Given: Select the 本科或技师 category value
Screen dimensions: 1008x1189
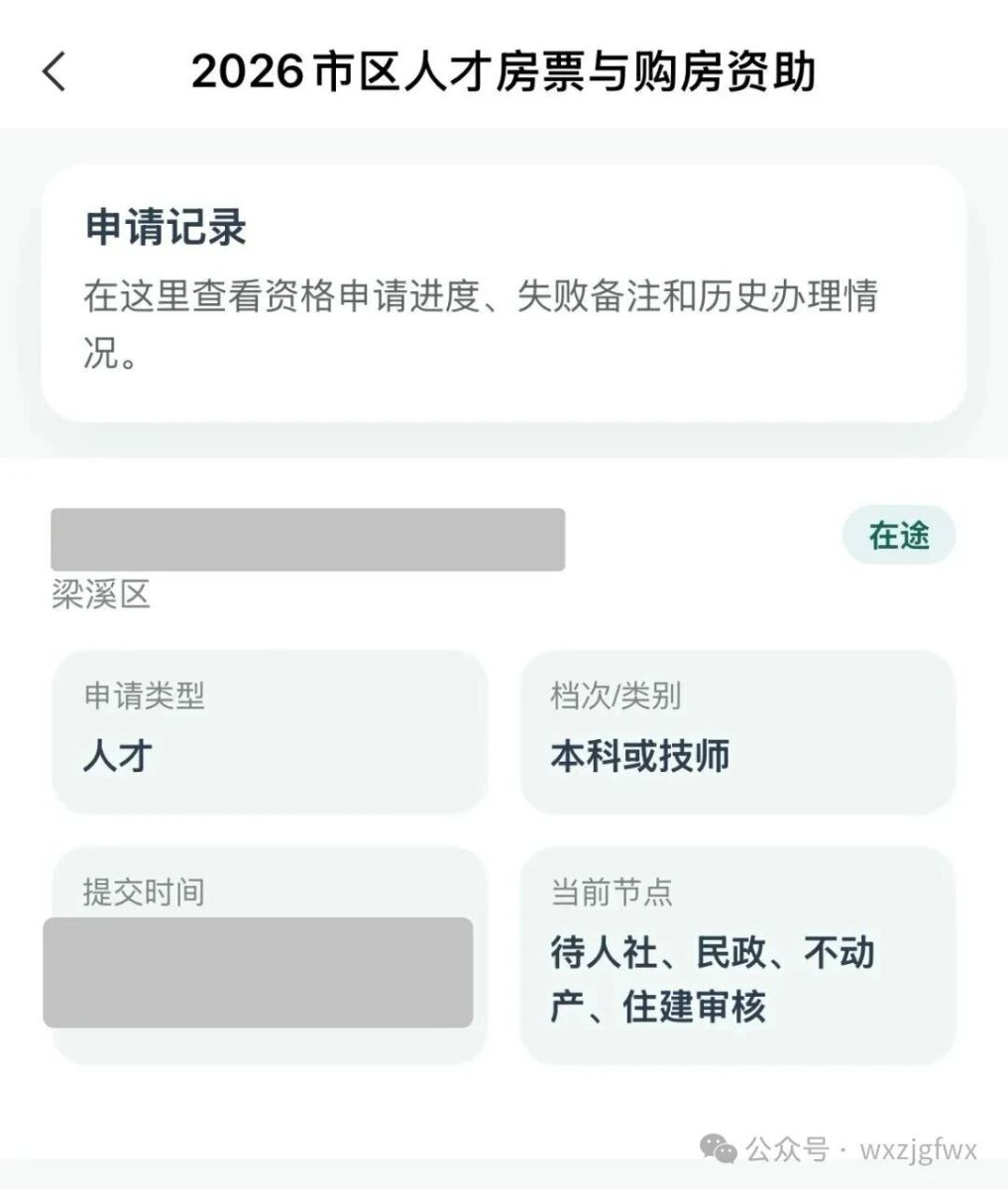Looking at the screenshot, I should point(640,756).
